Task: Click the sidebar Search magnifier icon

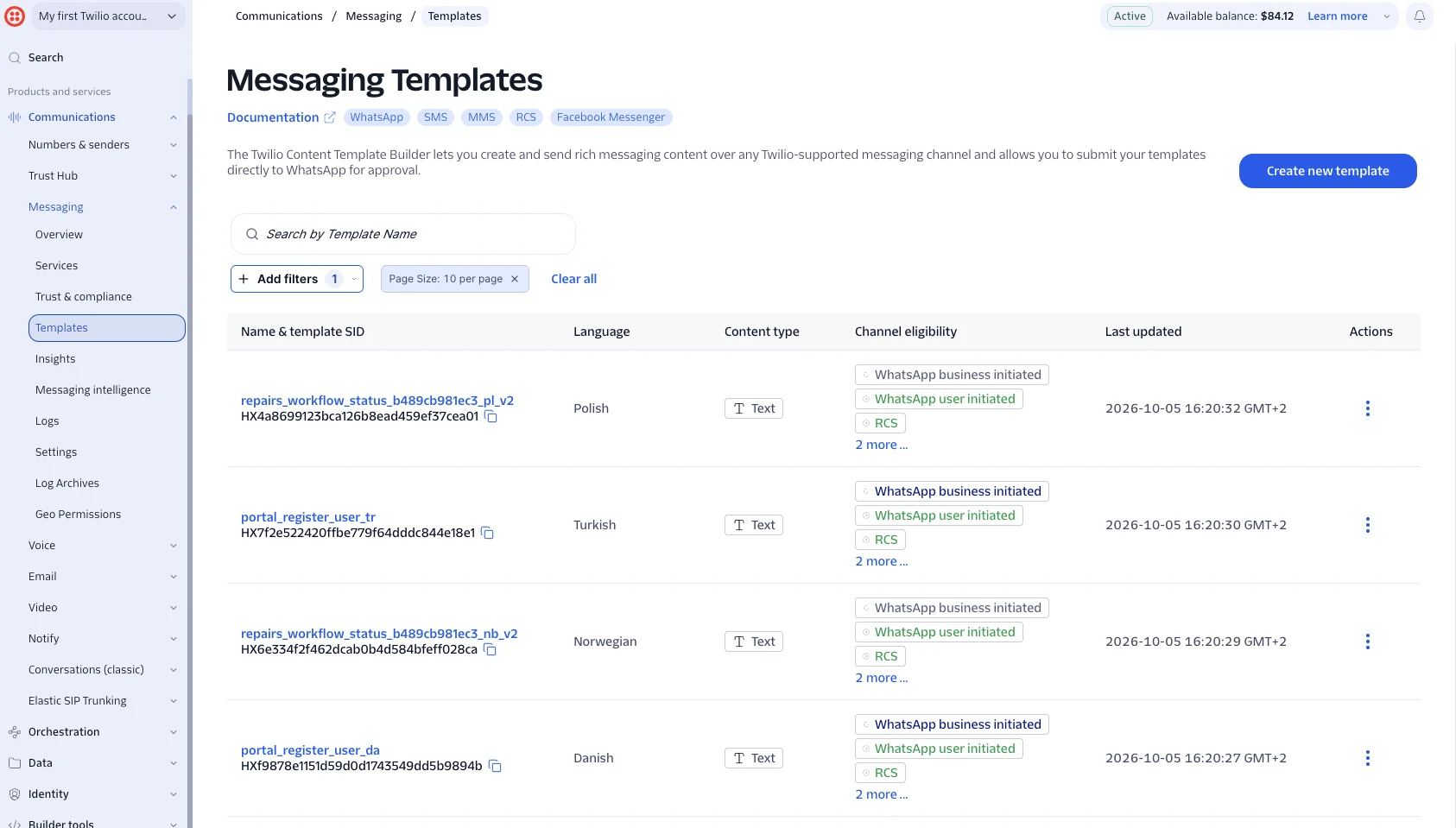Action: coord(15,58)
